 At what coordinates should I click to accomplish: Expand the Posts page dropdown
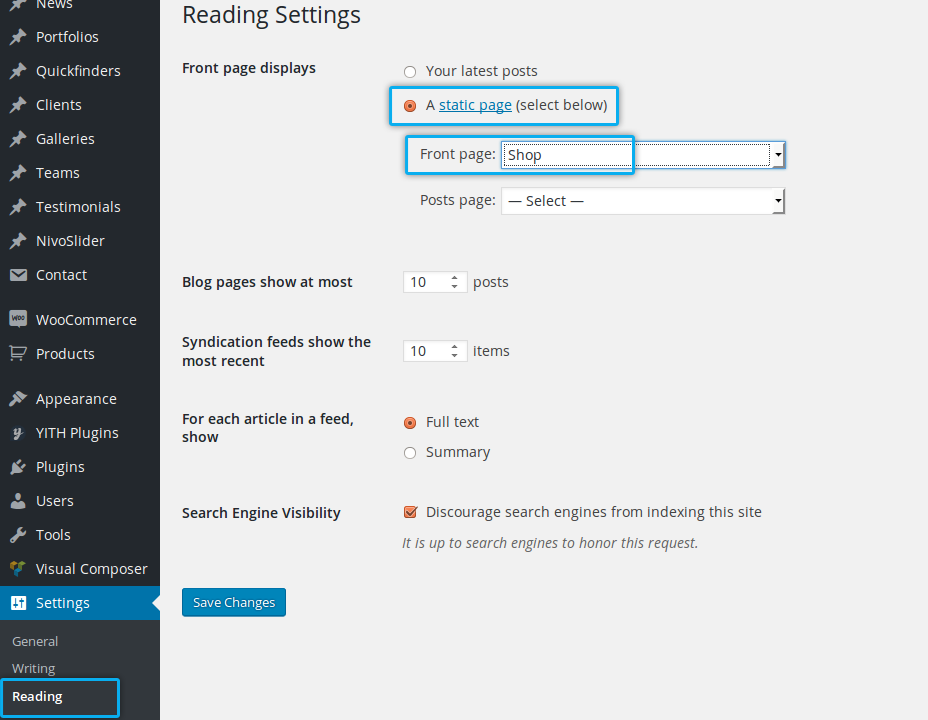pyautogui.click(x=642, y=201)
